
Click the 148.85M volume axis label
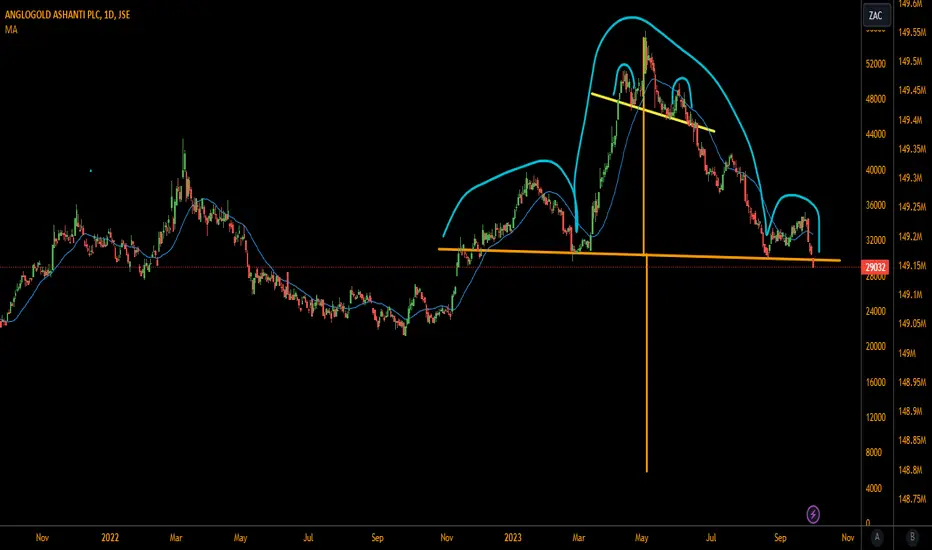pyautogui.click(x=912, y=441)
